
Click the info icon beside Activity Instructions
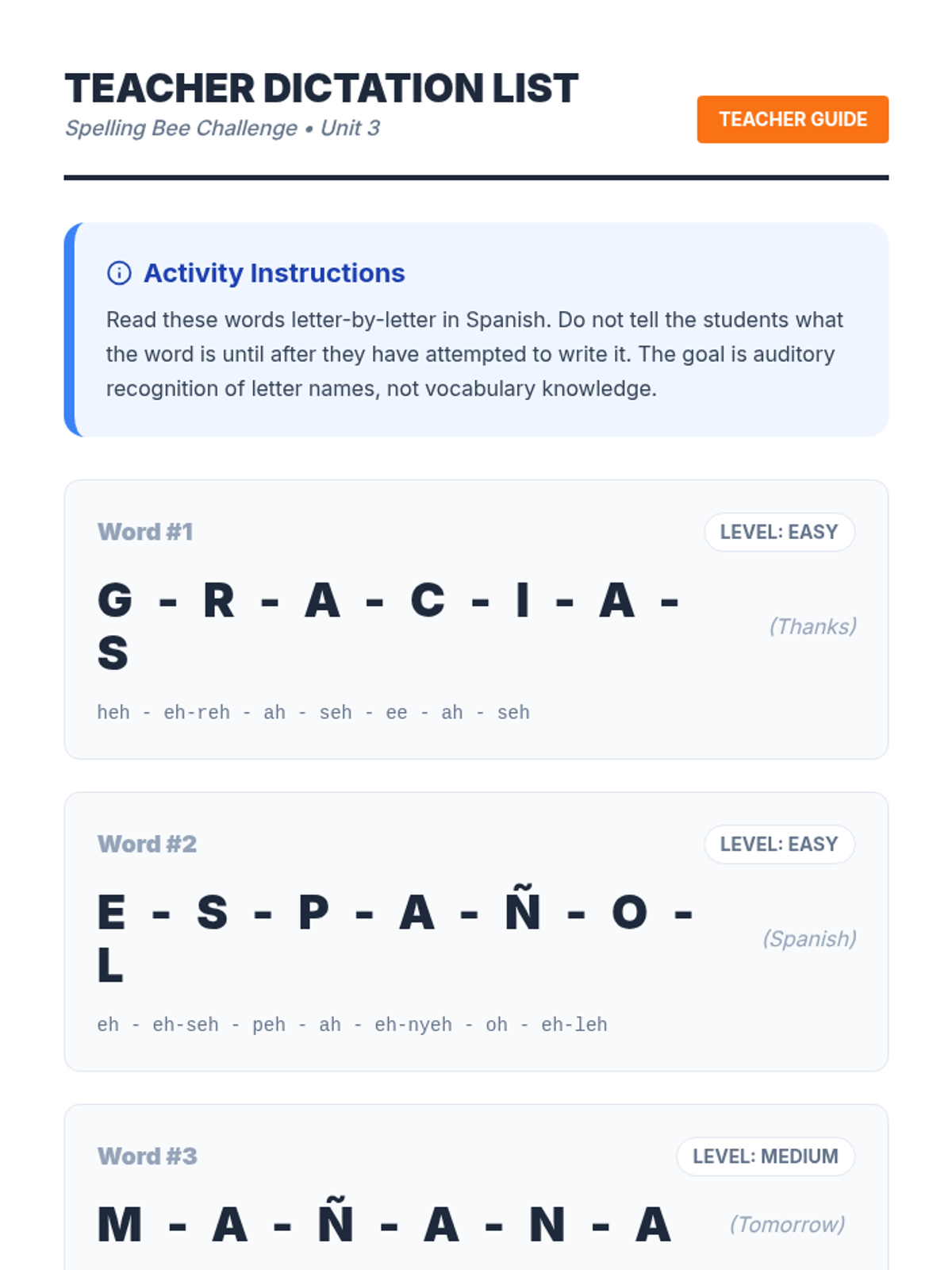click(x=119, y=273)
